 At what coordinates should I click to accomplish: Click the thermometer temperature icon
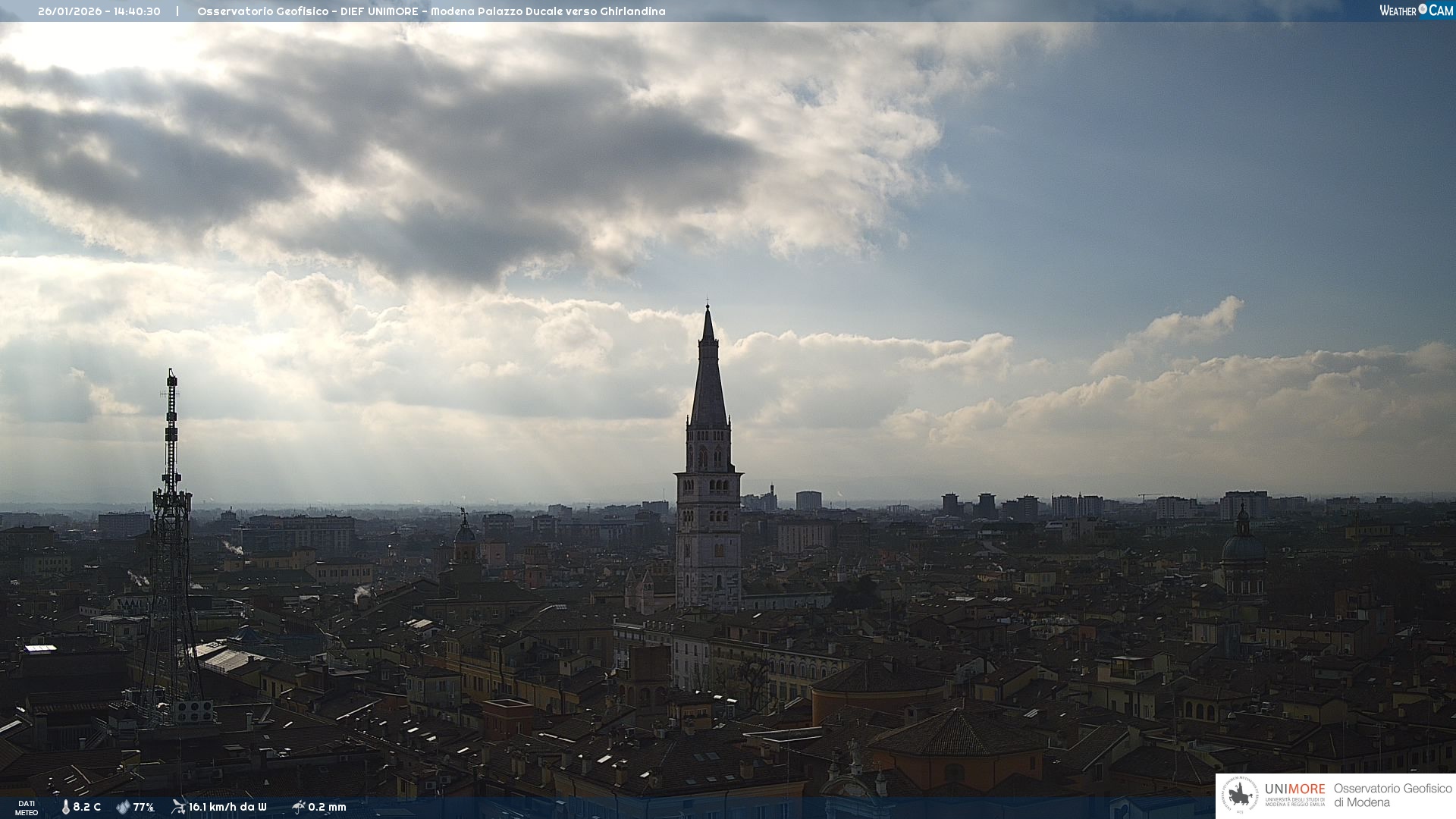click(x=66, y=807)
